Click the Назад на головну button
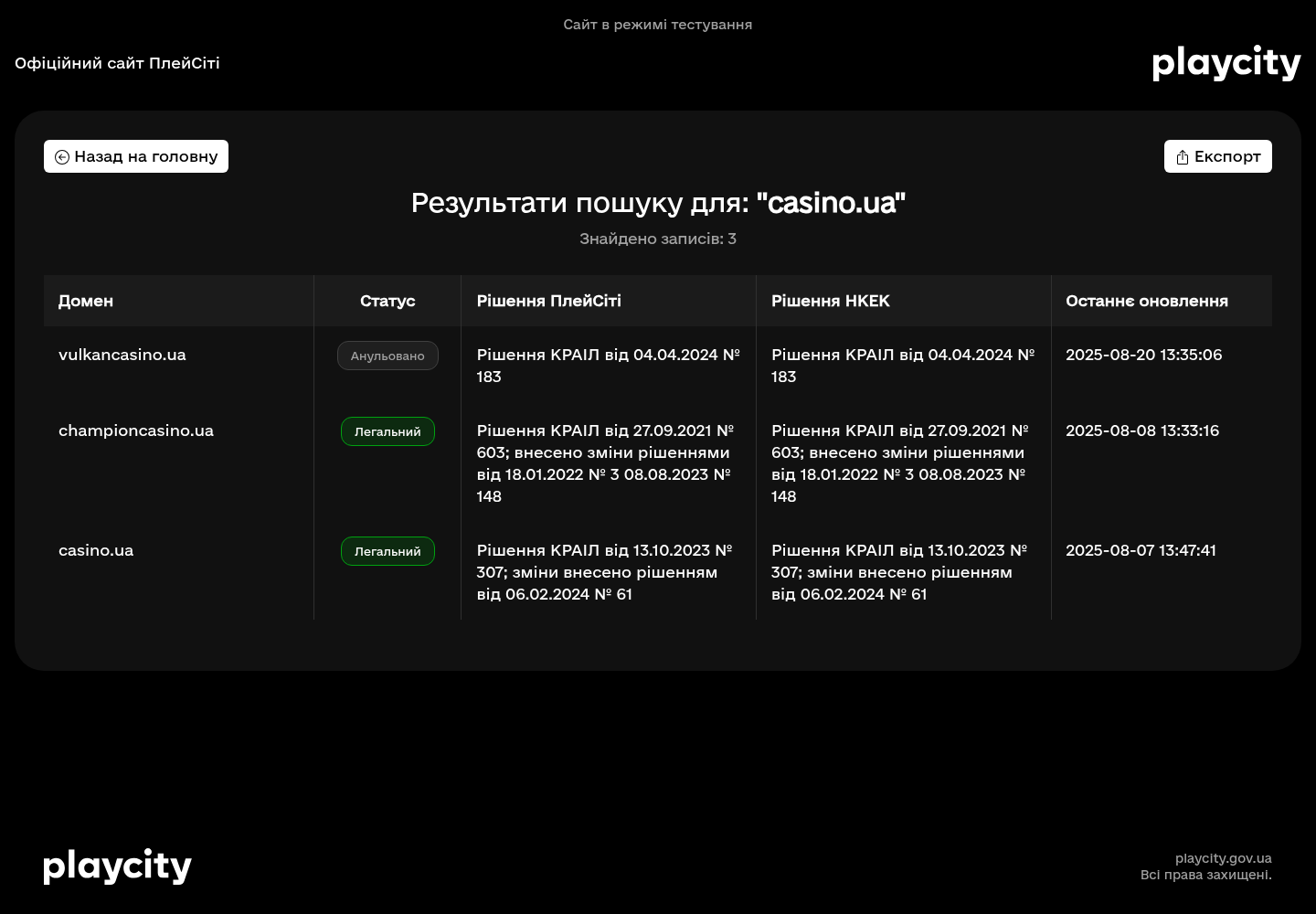Image resolution: width=1316 pixels, height=914 pixels. 136,156
